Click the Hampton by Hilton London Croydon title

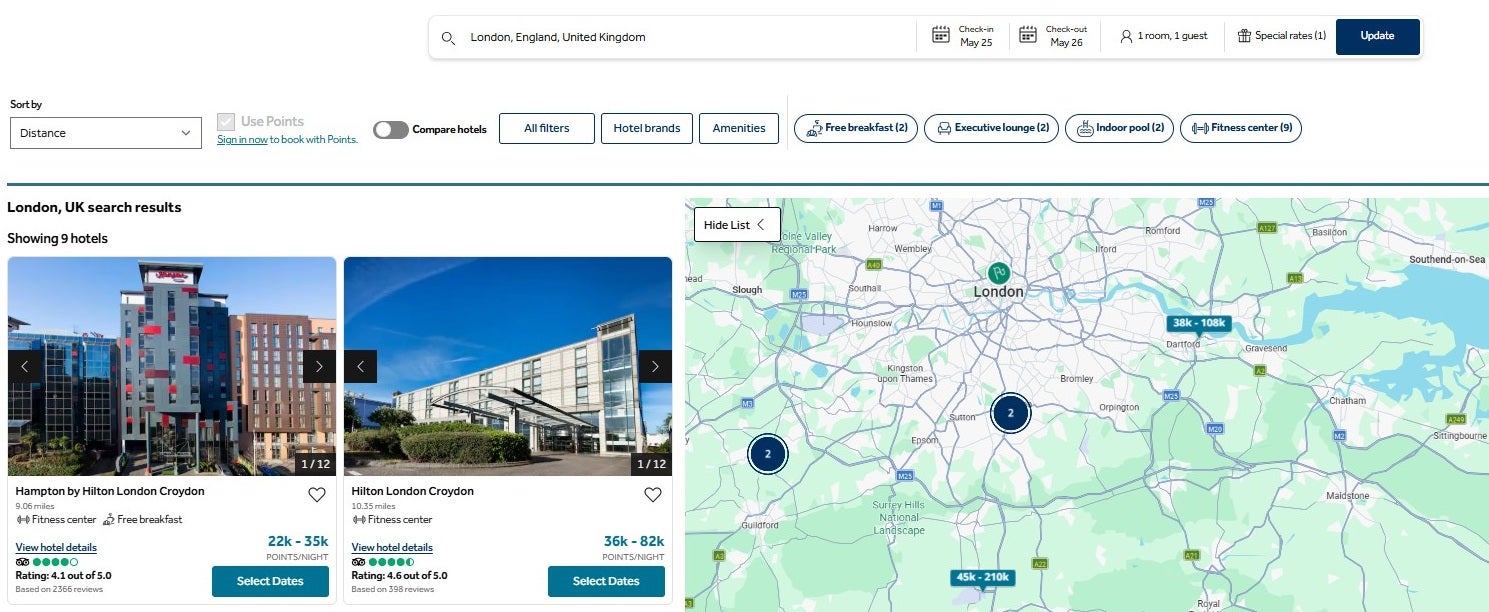[x=110, y=492]
